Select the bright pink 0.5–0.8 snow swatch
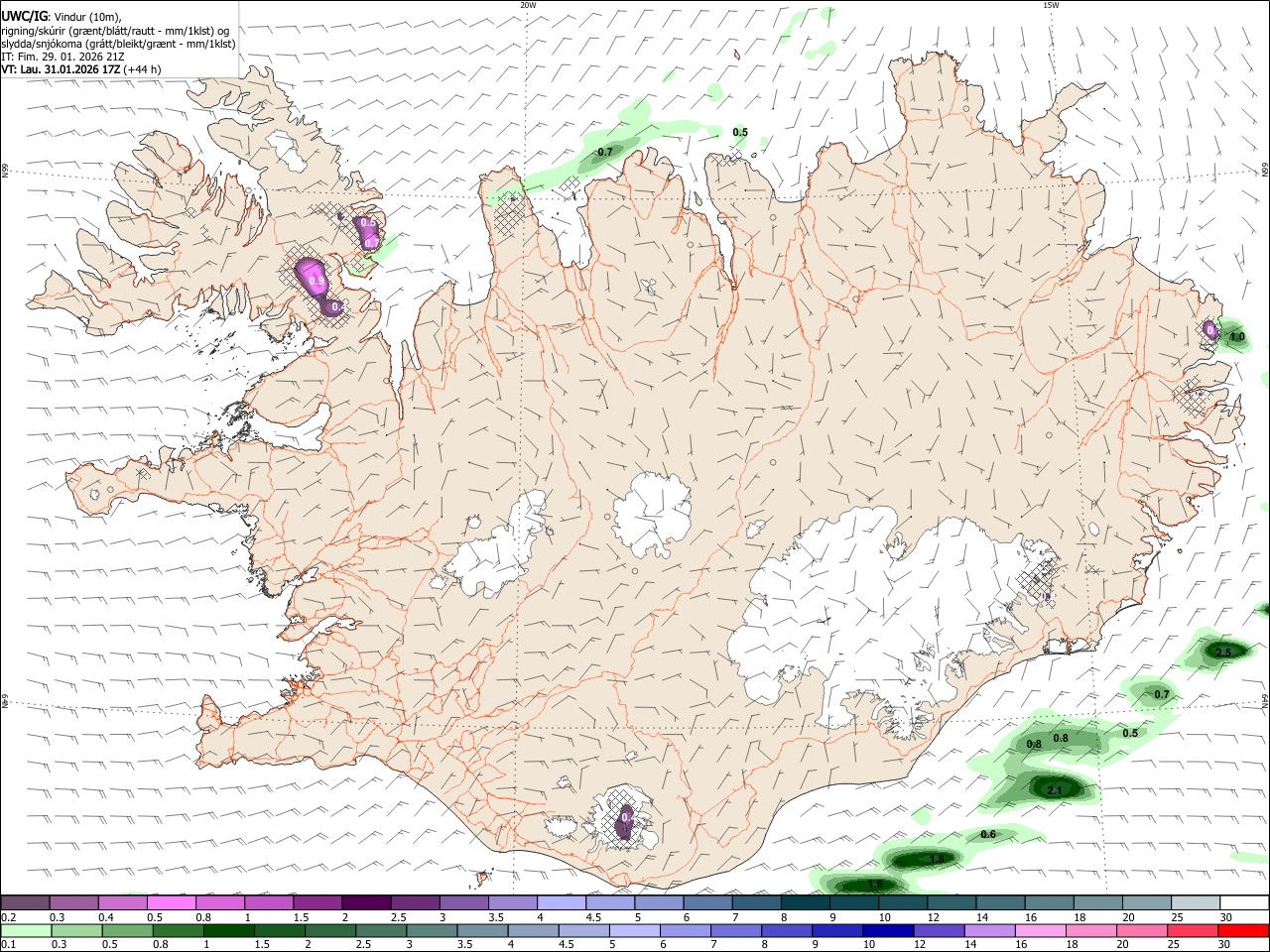The height and width of the screenshot is (952, 1270). [171, 903]
